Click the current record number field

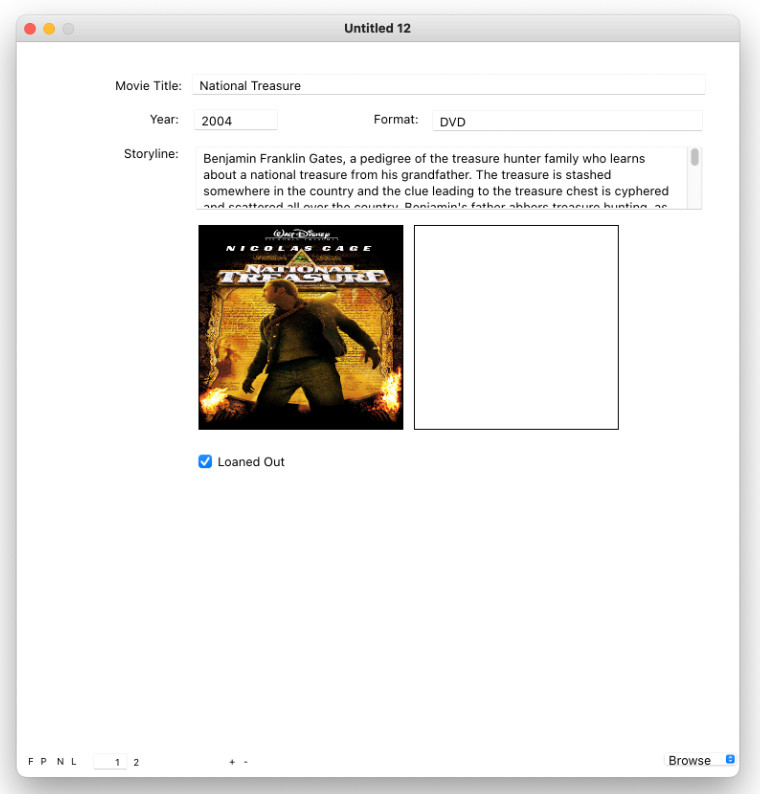click(110, 762)
